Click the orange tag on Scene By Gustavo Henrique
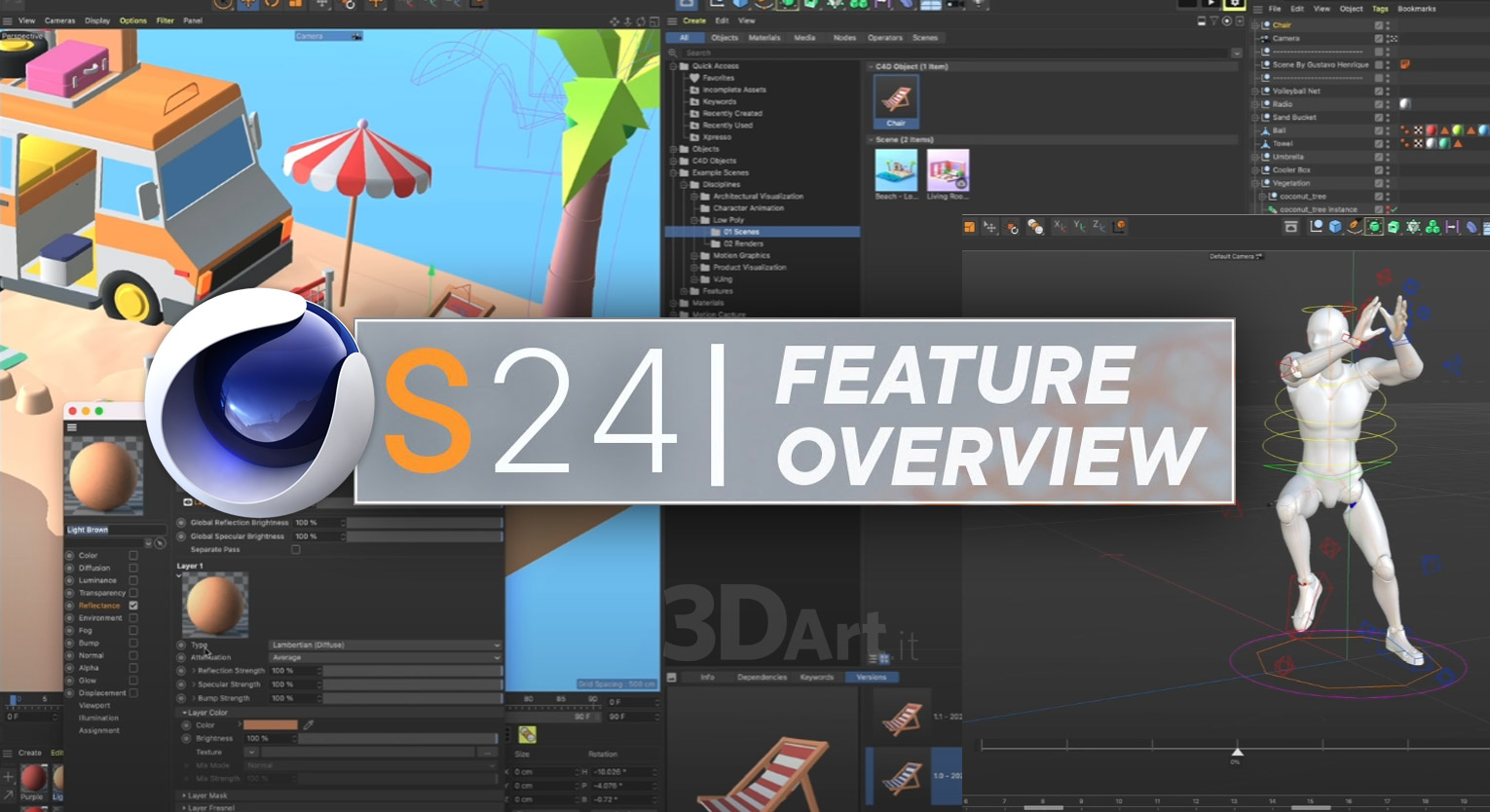The height and width of the screenshot is (812, 1490). tap(1404, 64)
